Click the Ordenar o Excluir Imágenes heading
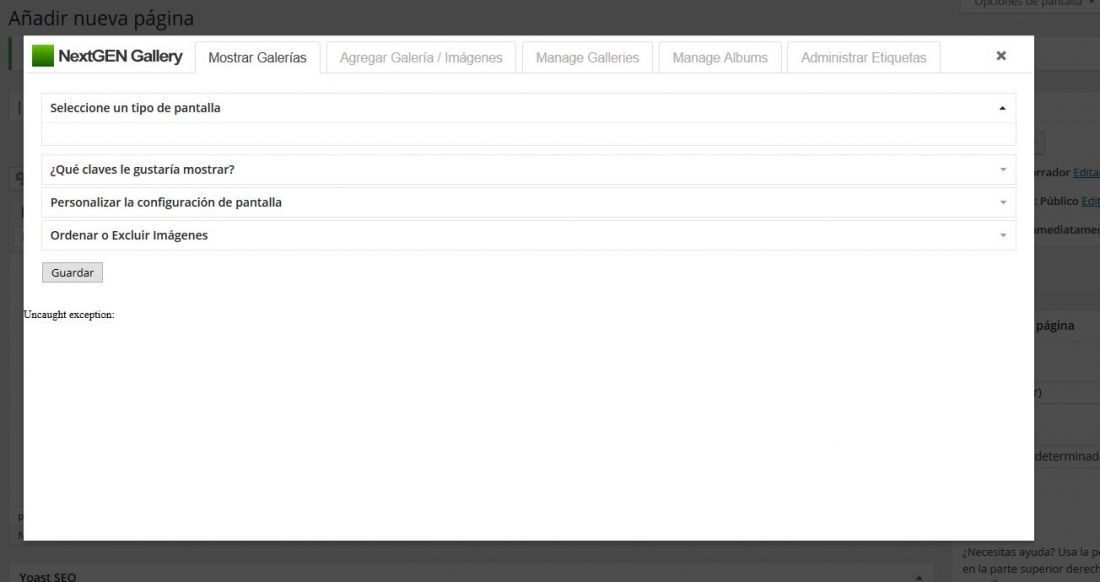 pyautogui.click(x=129, y=236)
